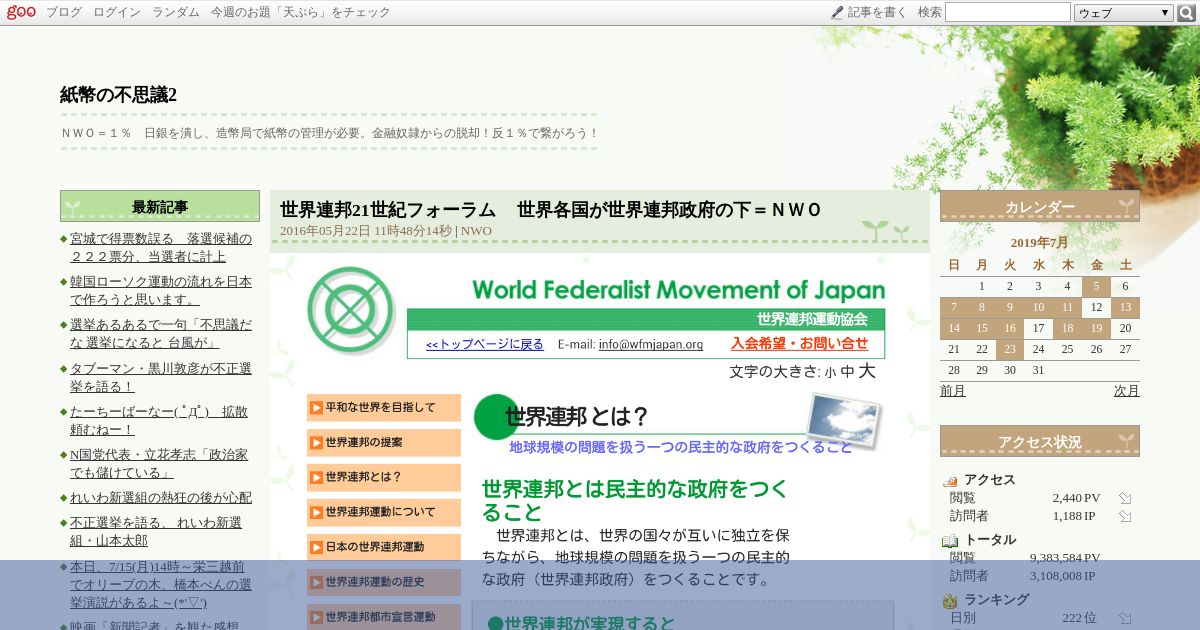The height and width of the screenshot is (630, 1200).
Task: Select calendar date 23
Action: coord(1010,349)
